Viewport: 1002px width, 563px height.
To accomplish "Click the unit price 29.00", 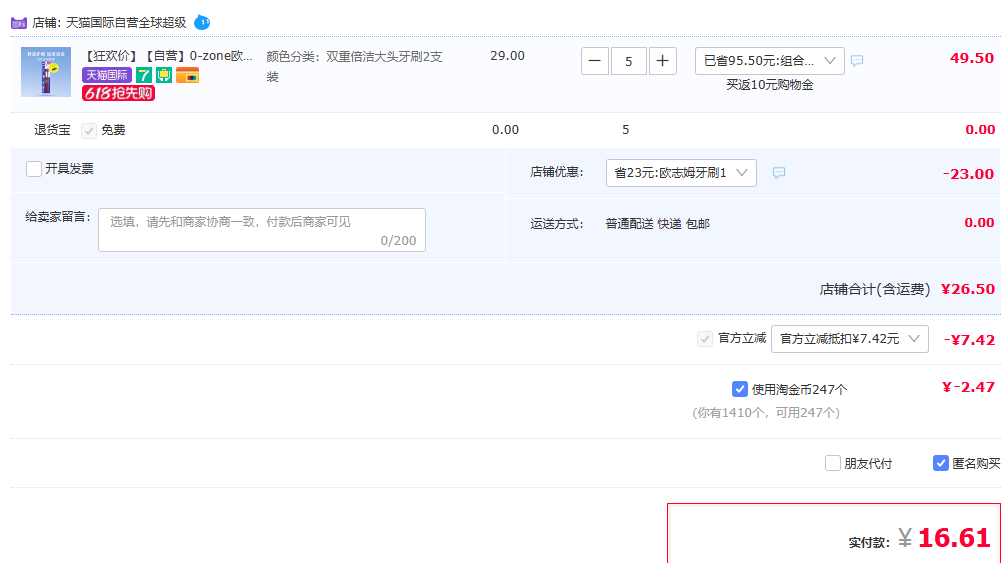I will click(x=507, y=56).
